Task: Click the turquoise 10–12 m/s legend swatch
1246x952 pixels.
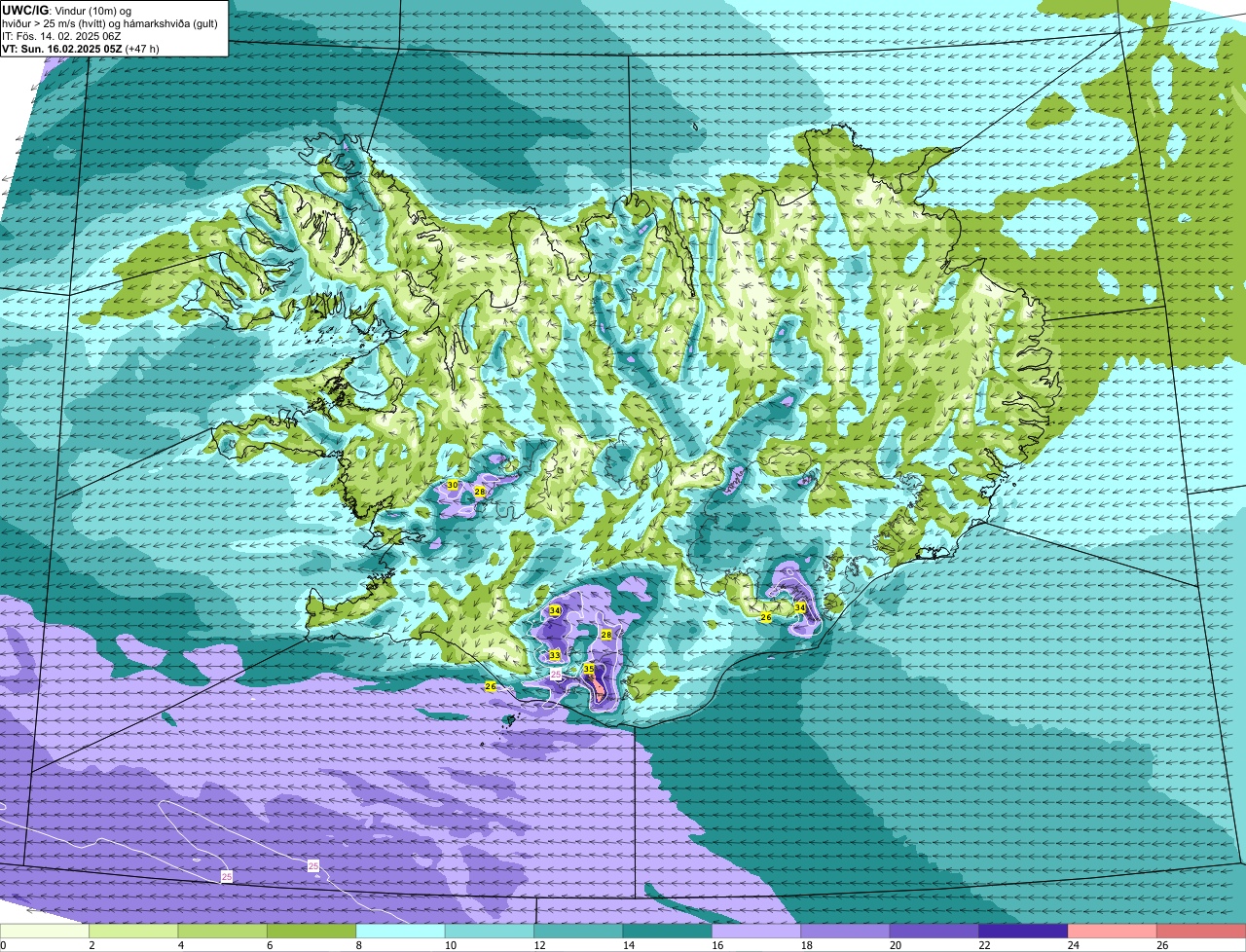Action: point(490,931)
